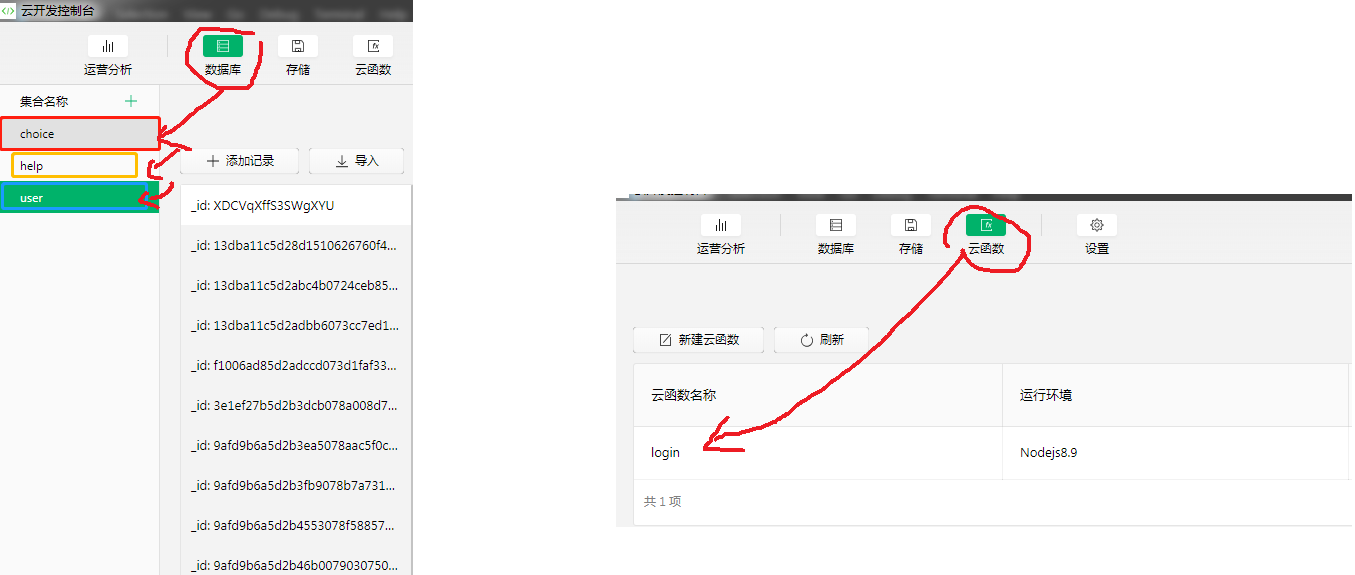
Task: Click the plus icon beside 集合名称
Action: click(x=130, y=101)
